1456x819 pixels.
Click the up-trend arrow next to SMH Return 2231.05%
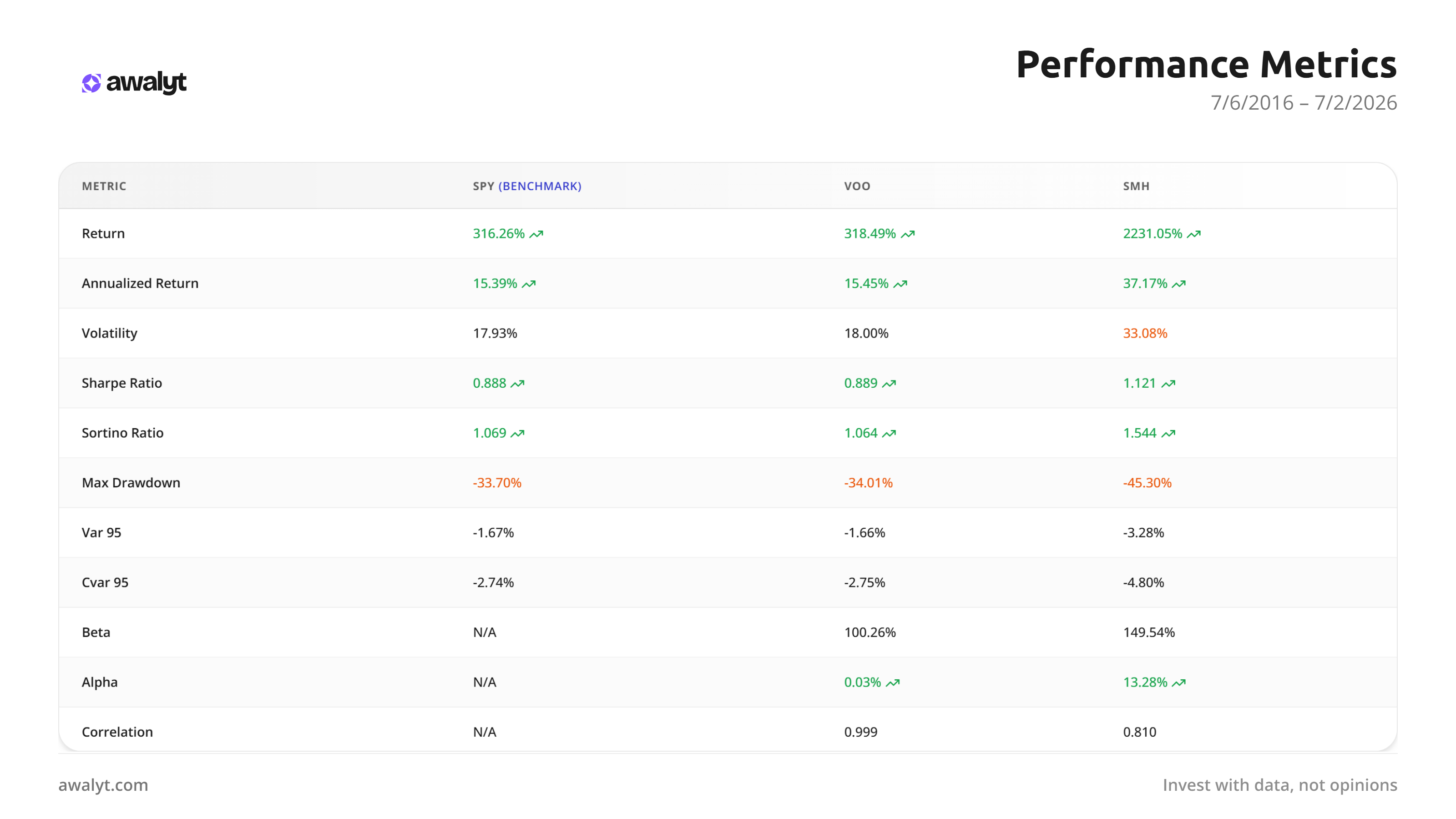(x=1194, y=234)
